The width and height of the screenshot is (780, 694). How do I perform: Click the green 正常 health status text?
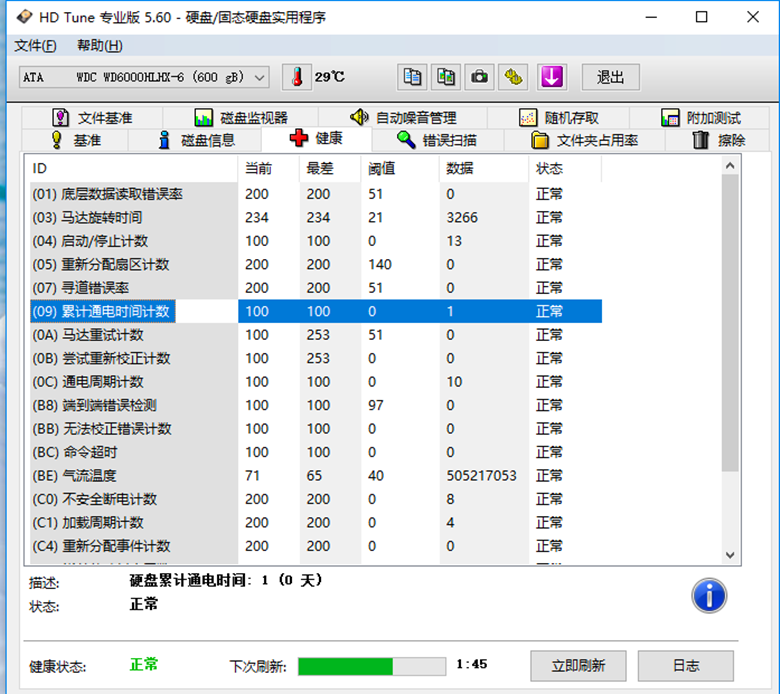143,664
